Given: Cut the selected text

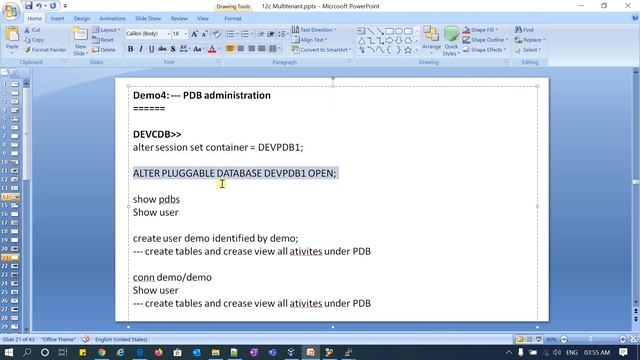Looking at the screenshot, I should pos(32,30).
